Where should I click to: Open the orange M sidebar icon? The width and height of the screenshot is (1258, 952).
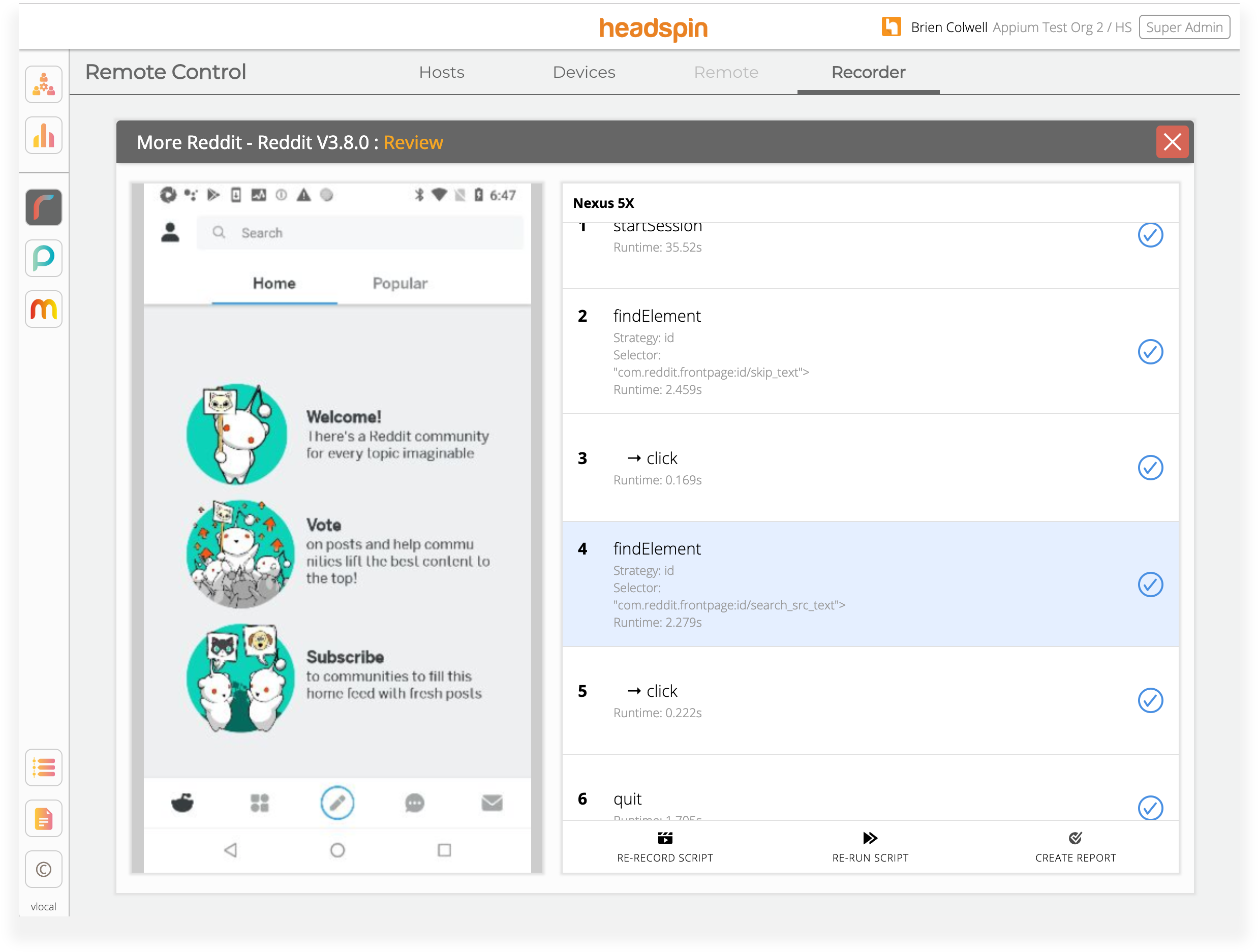coord(44,310)
